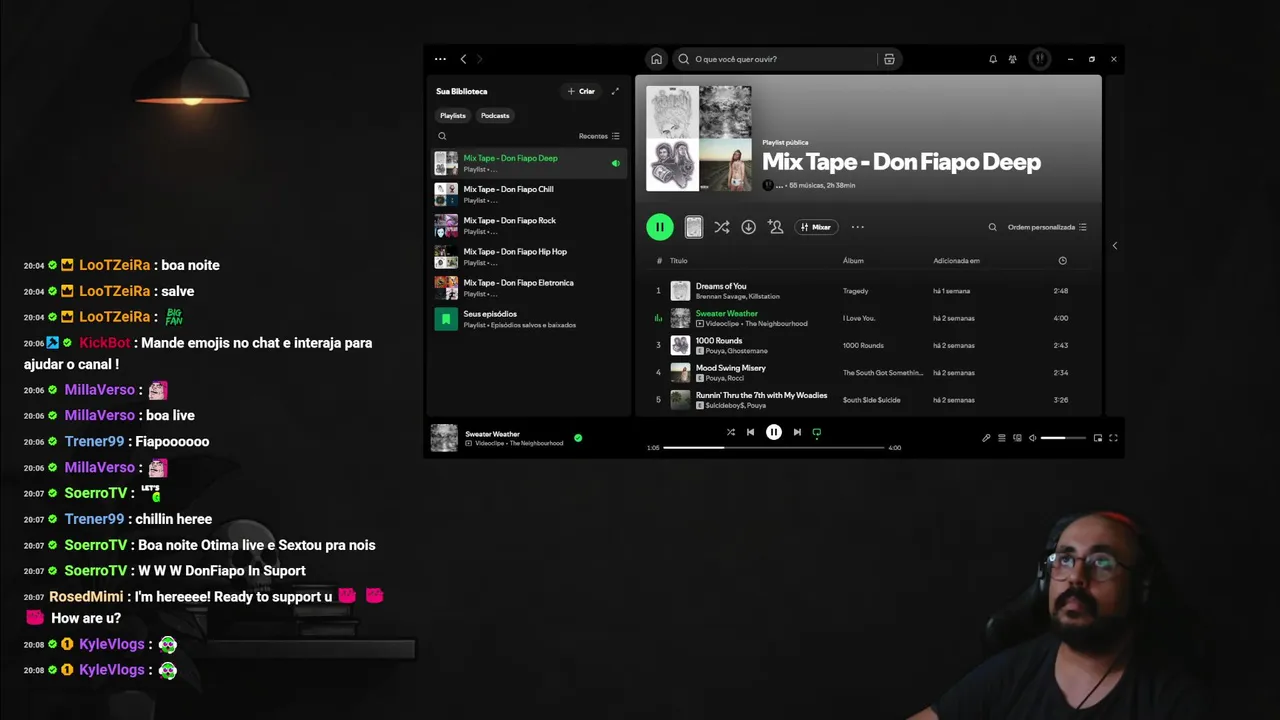The image size is (1280, 720).
Task: Skip to the next track
Action: (x=797, y=432)
